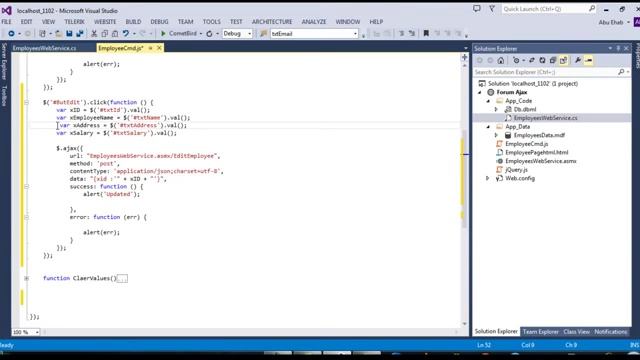Click the Open File folder icon
640x360 pixels.
[59, 33]
